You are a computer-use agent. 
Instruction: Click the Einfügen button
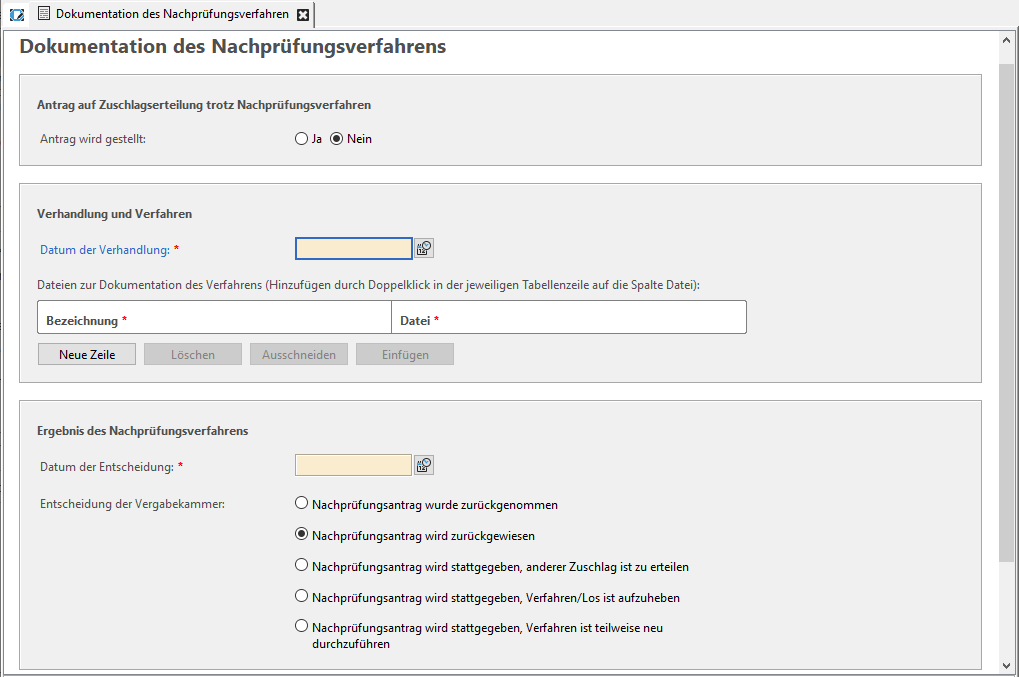pos(405,354)
